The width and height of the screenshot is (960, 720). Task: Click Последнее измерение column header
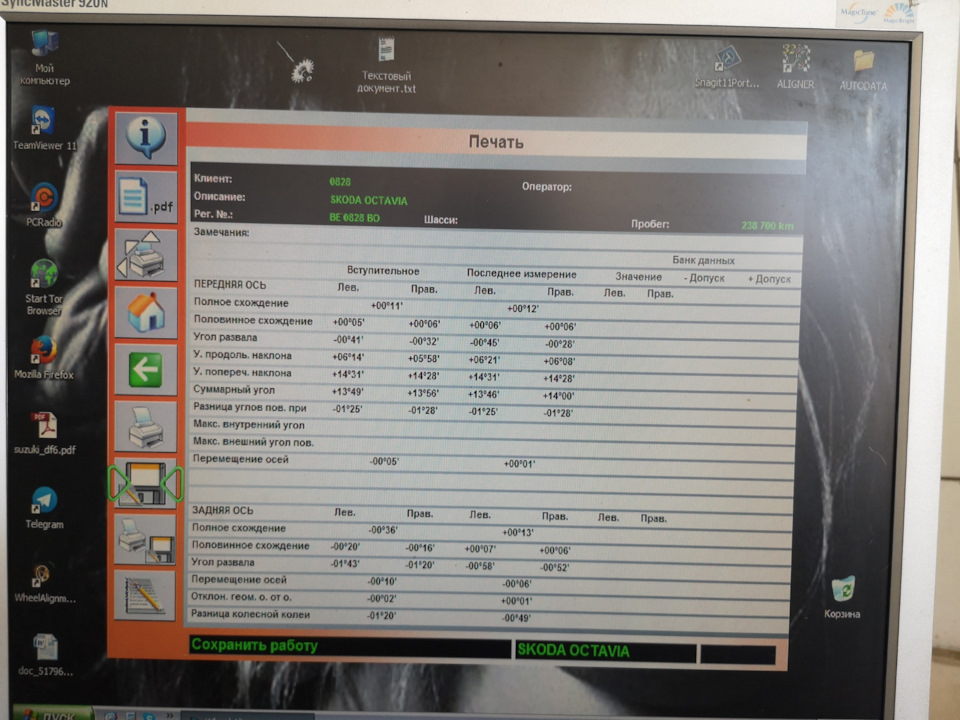522,274
